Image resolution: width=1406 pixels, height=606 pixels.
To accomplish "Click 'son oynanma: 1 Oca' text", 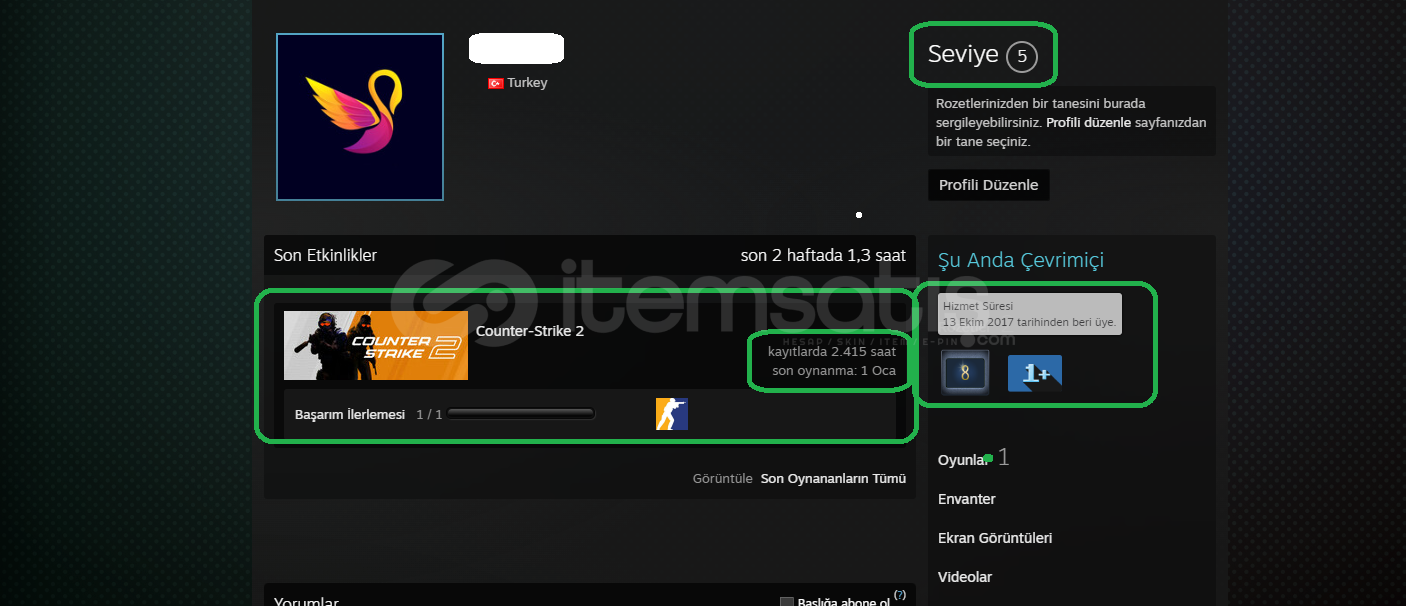I will (834, 371).
